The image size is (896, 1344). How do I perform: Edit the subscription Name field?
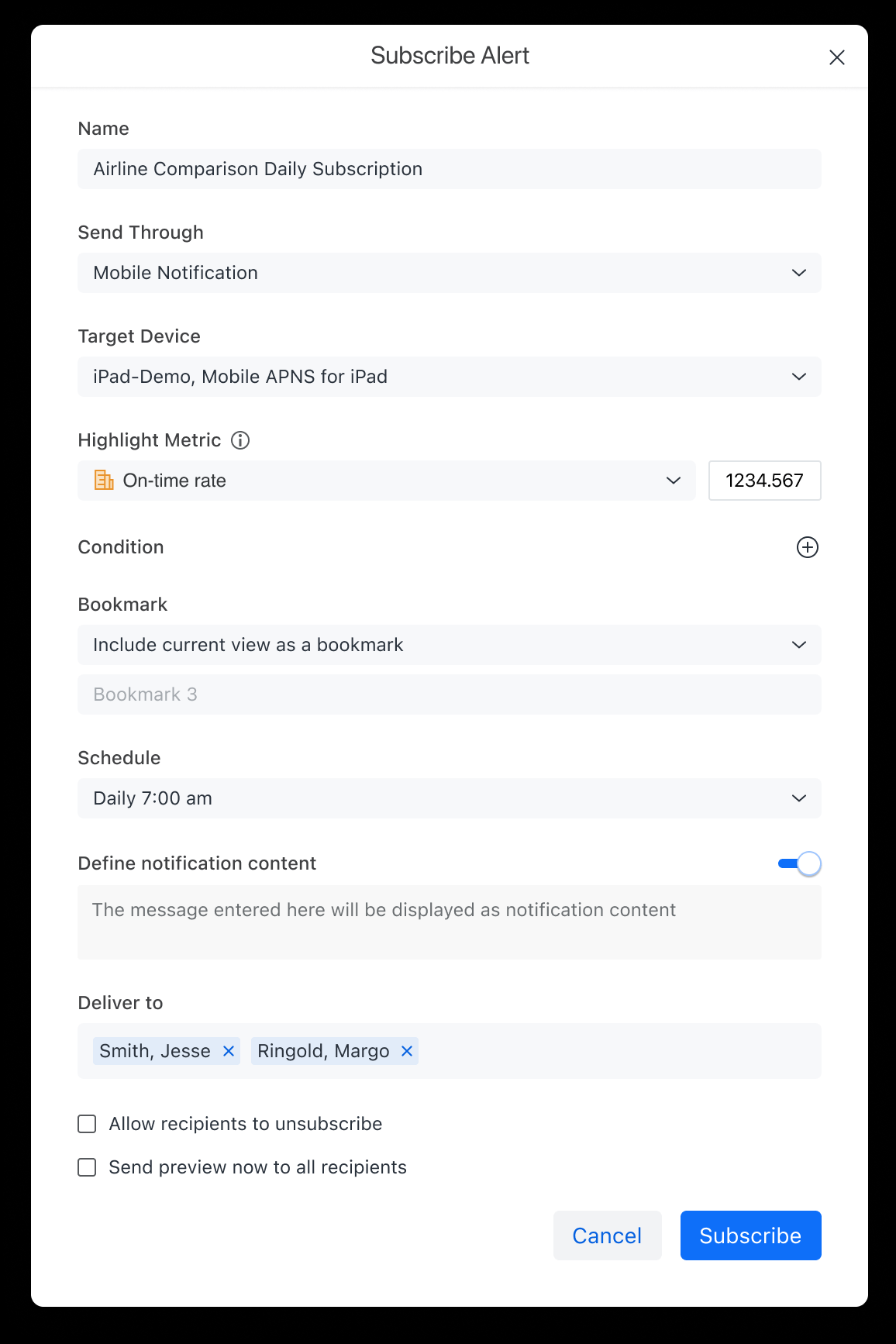(x=449, y=169)
